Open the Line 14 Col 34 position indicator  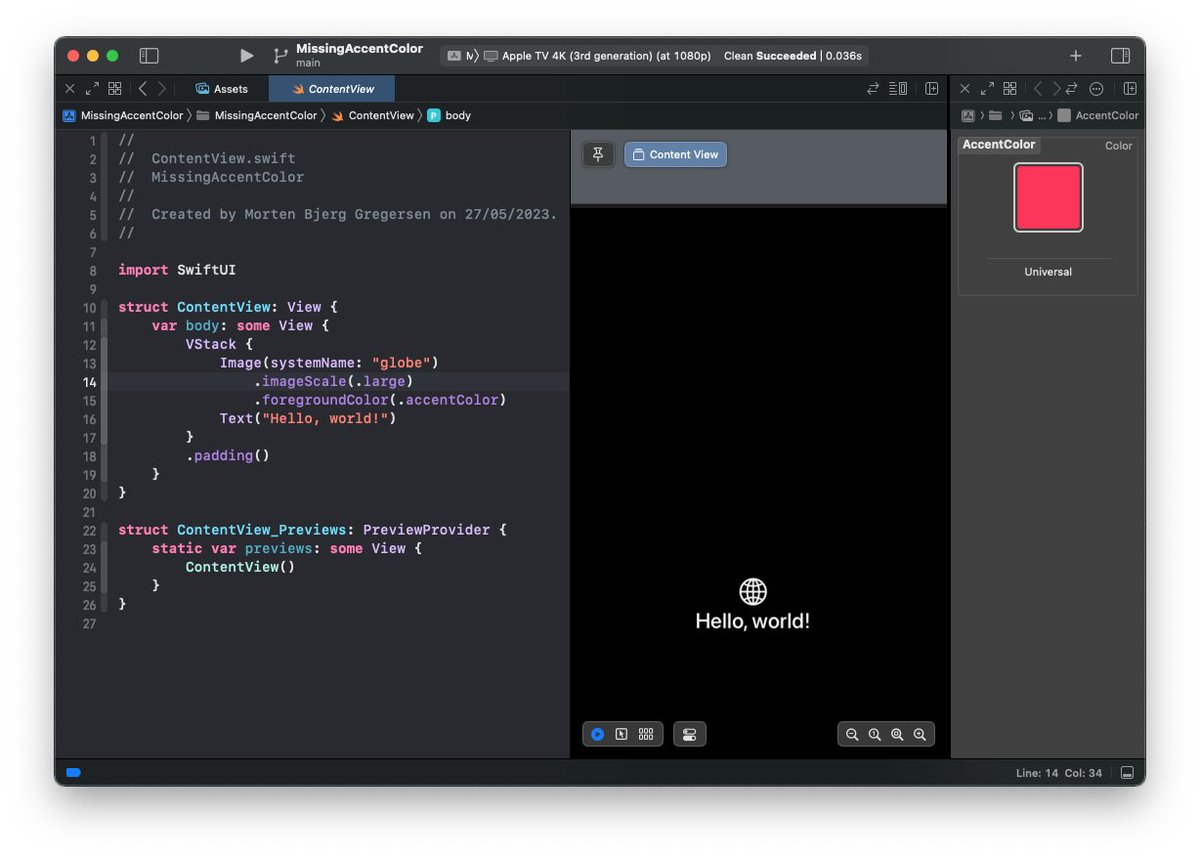tap(1058, 774)
